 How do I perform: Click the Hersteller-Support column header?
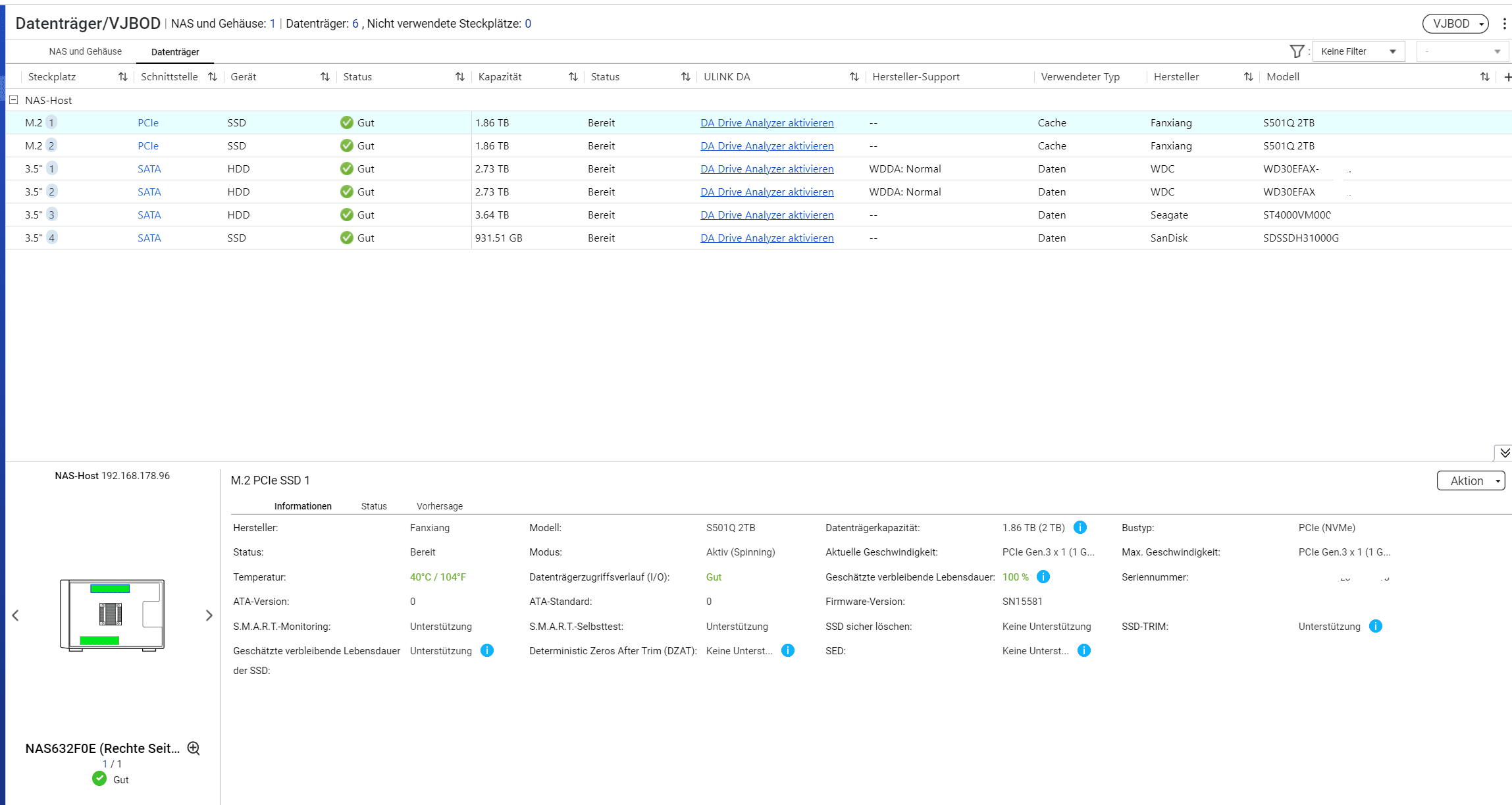click(916, 76)
